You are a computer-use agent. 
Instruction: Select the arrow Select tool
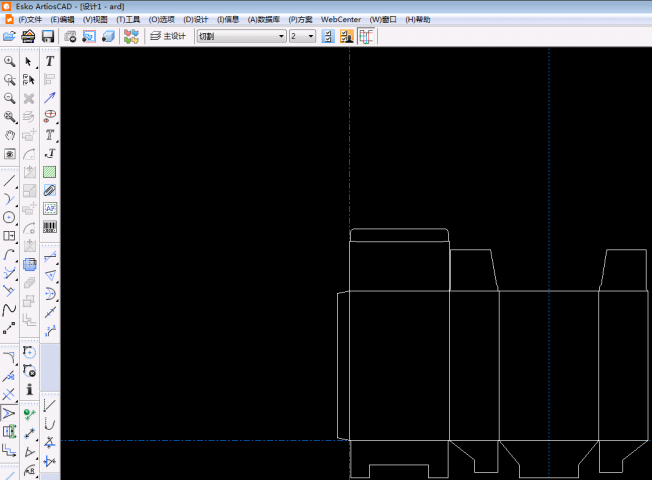[x=28, y=62]
